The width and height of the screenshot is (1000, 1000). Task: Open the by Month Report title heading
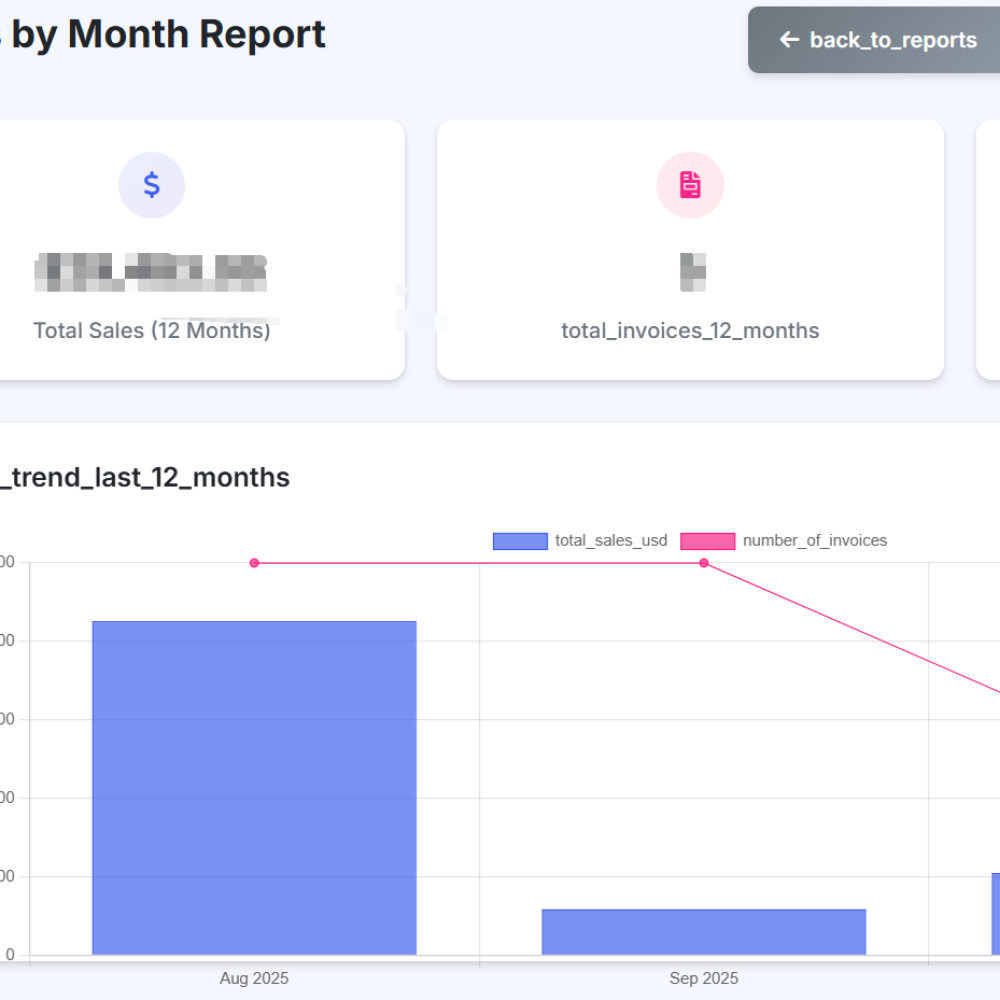[163, 35]
